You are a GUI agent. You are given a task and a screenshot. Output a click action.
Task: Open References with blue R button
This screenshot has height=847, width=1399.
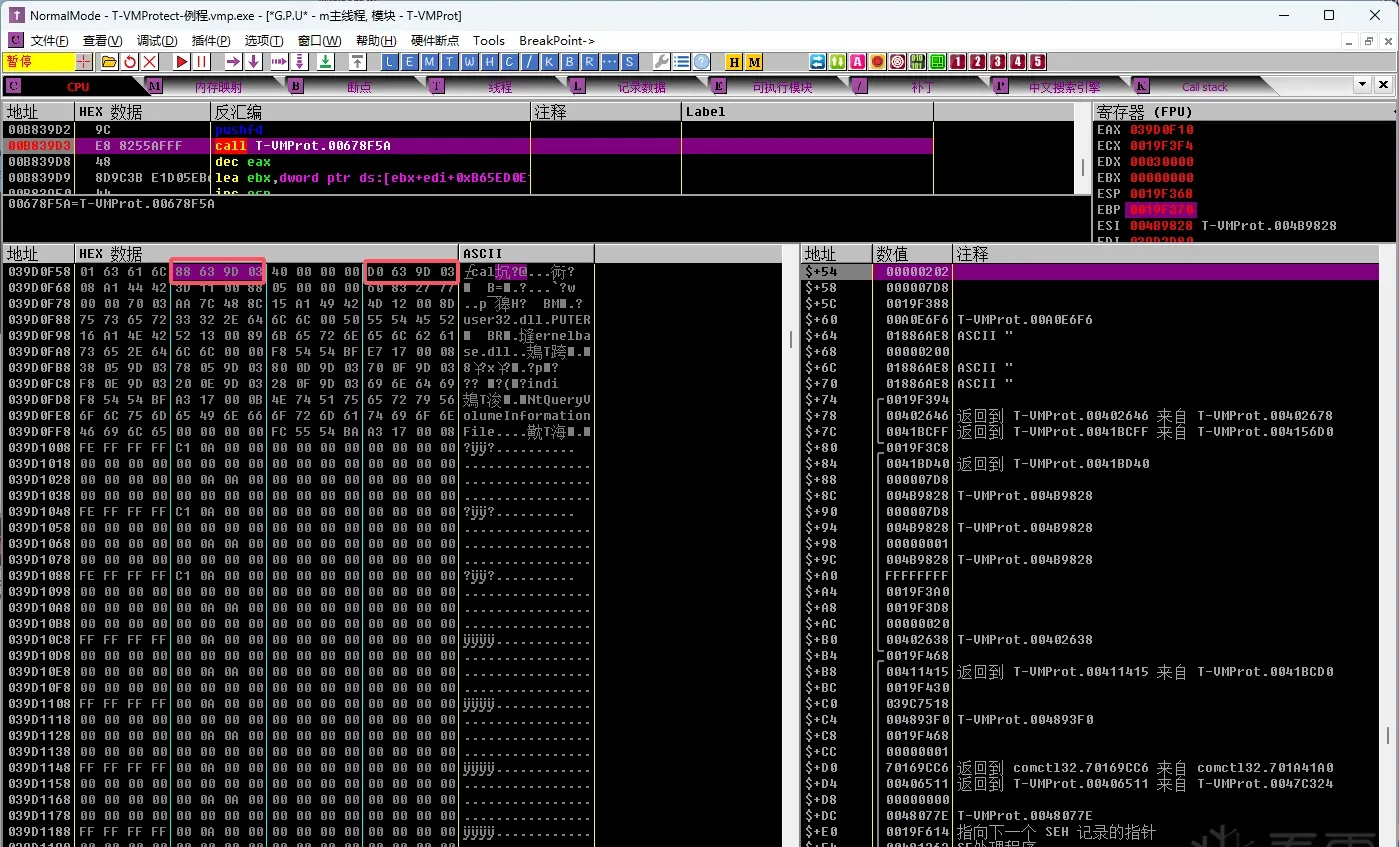(x=590, y=62)
